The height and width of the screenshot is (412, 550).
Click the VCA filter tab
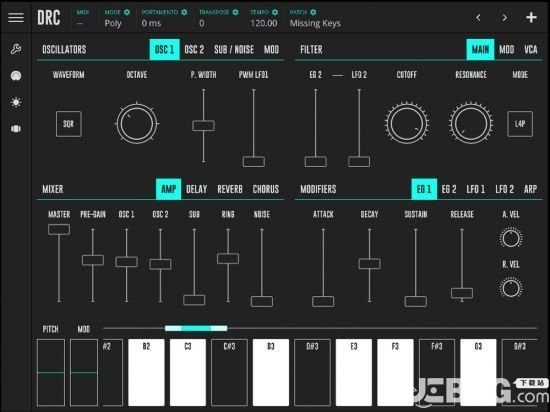[530, 49]
